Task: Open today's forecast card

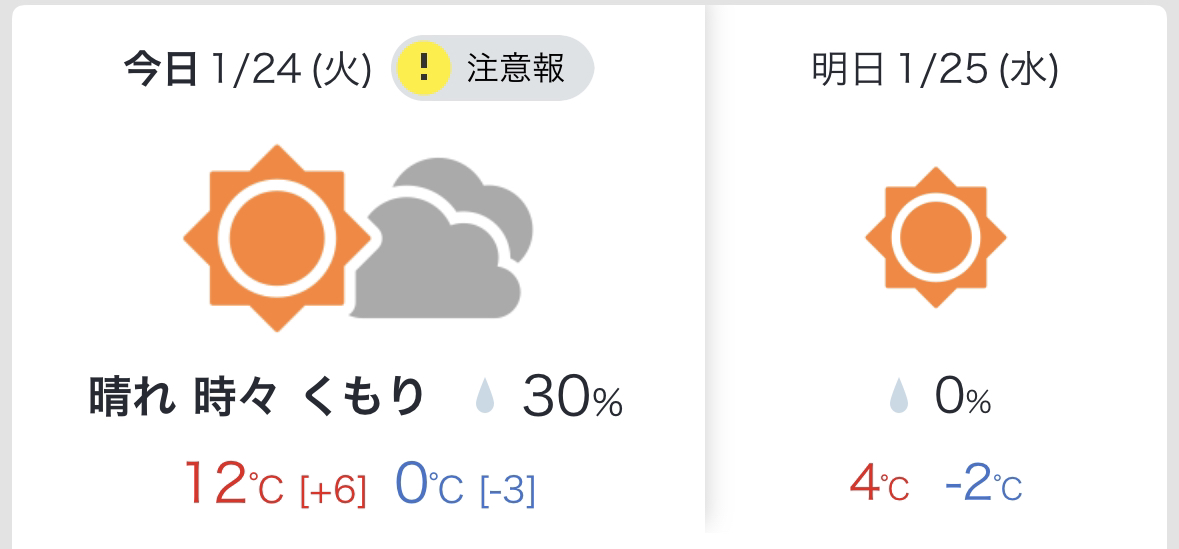Action: point(359,277)
